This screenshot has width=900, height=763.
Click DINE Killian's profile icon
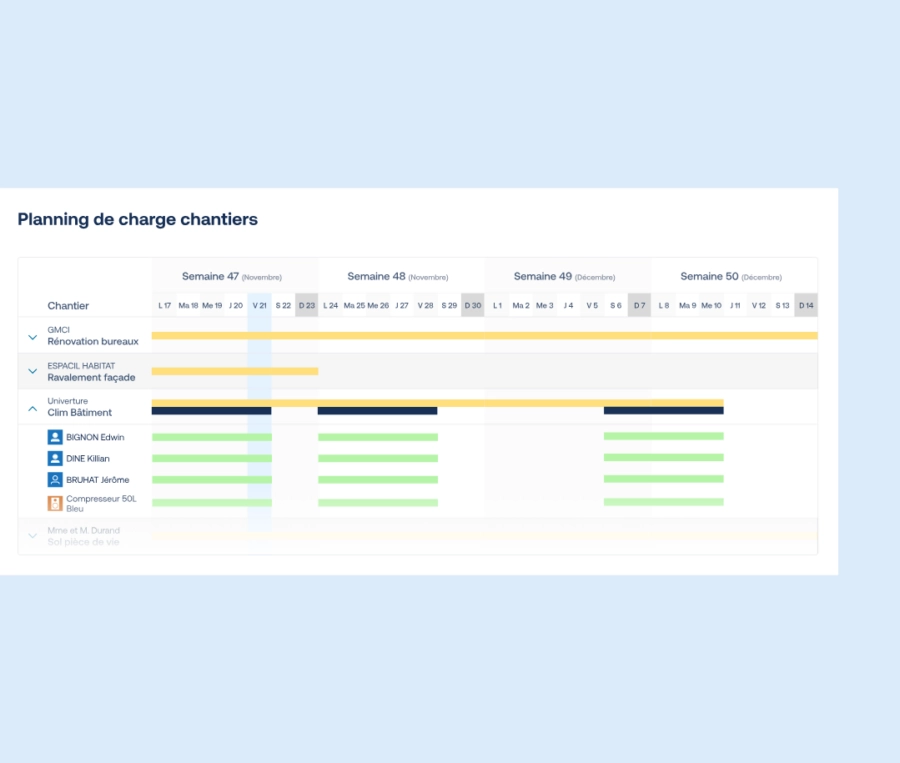(55, 458)
